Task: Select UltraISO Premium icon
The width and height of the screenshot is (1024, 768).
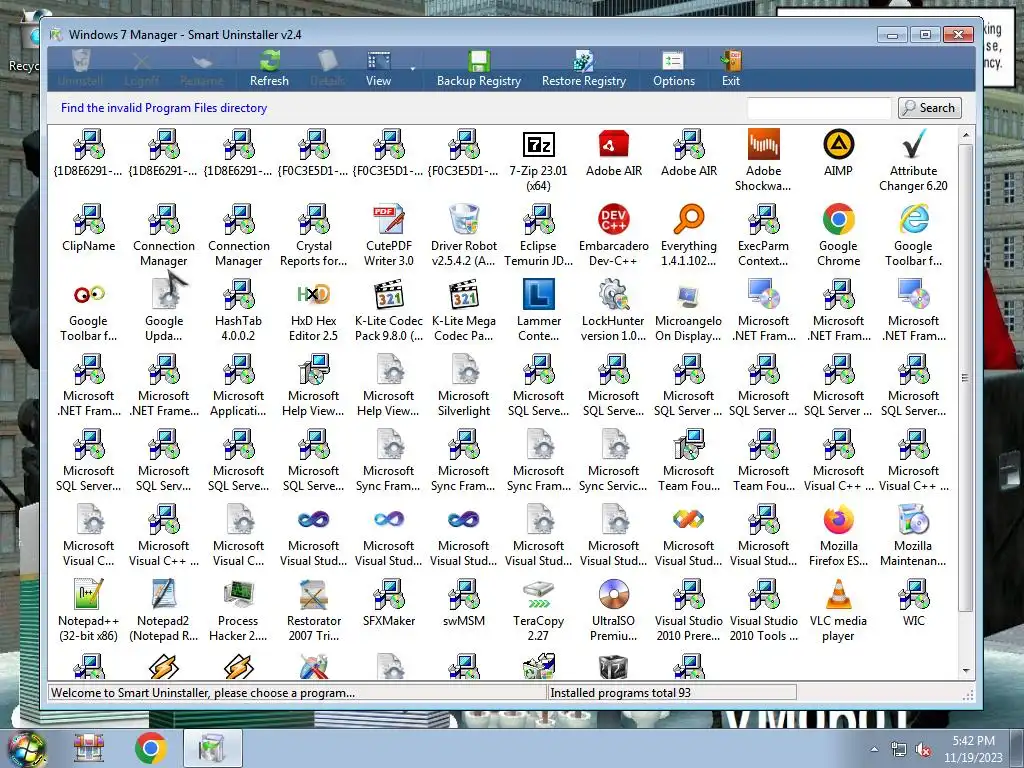Action: [614, 610]
